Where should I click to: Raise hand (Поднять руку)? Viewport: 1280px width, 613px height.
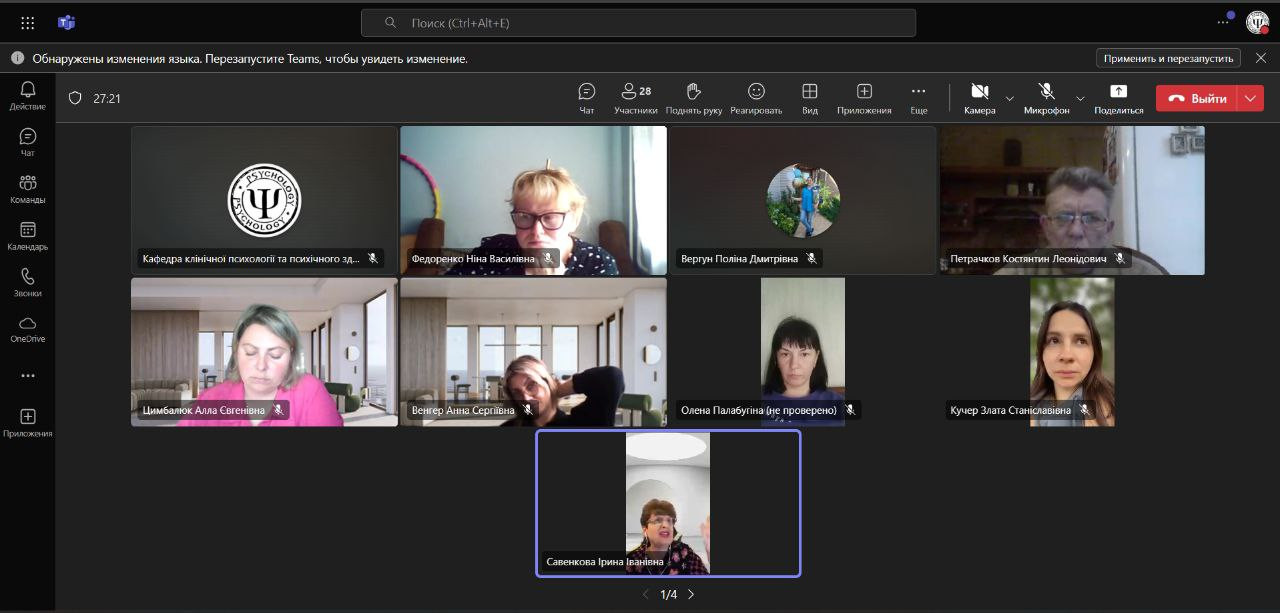(694, 98)
